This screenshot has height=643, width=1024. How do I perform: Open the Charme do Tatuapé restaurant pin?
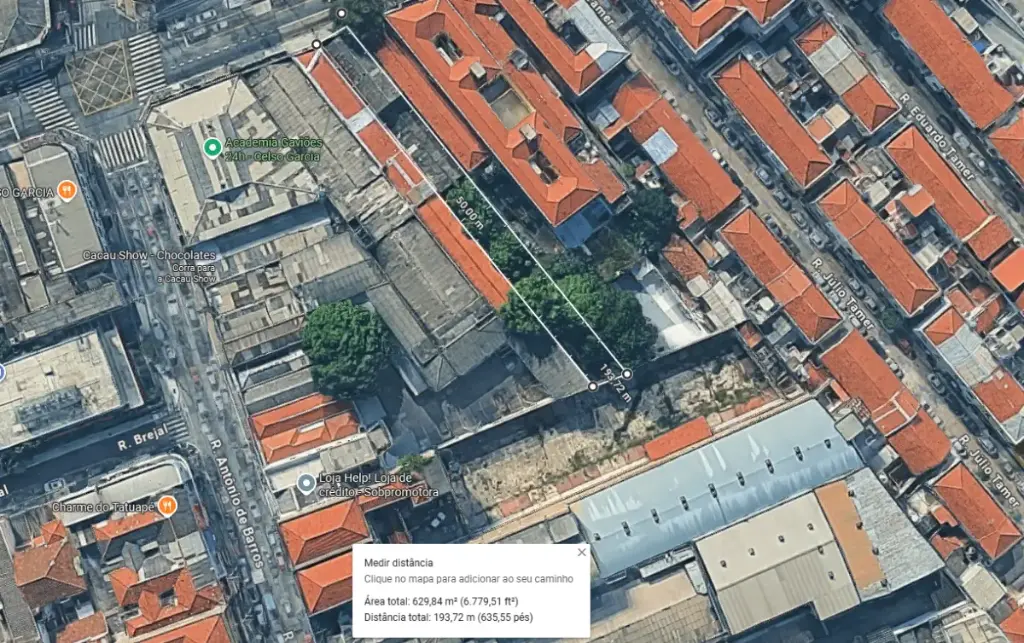[x=167, y=506]
